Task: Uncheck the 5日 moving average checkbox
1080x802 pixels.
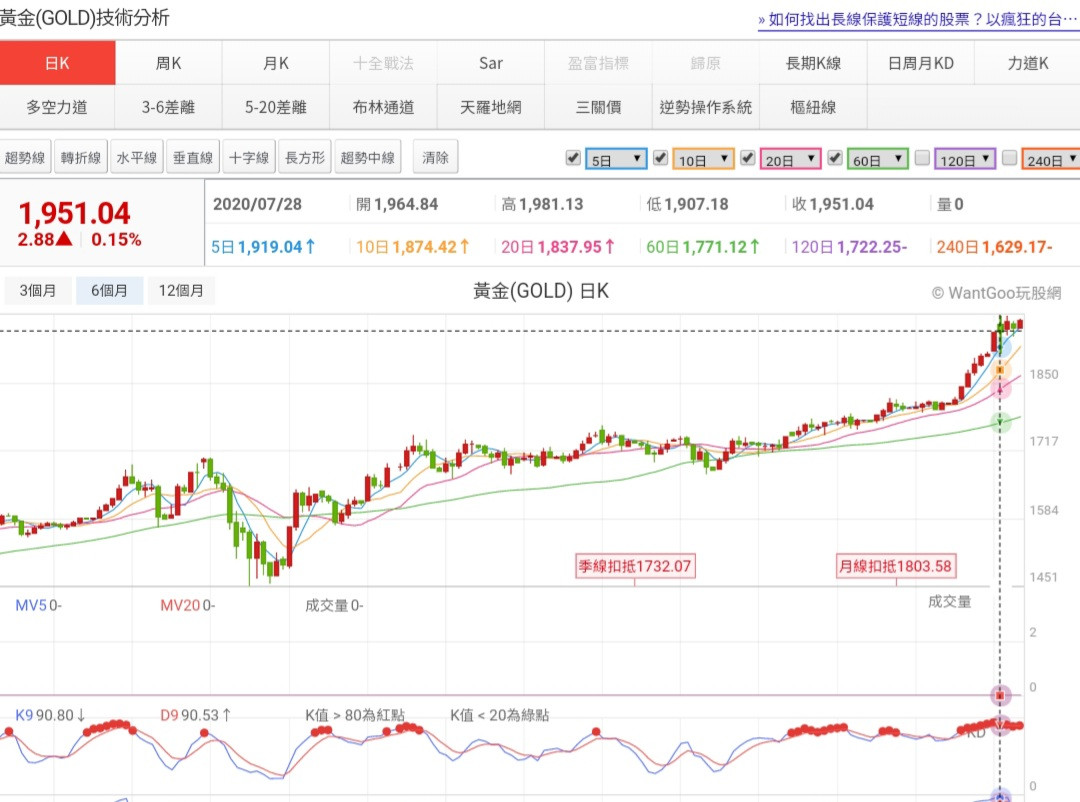Action: click(573, 158)
